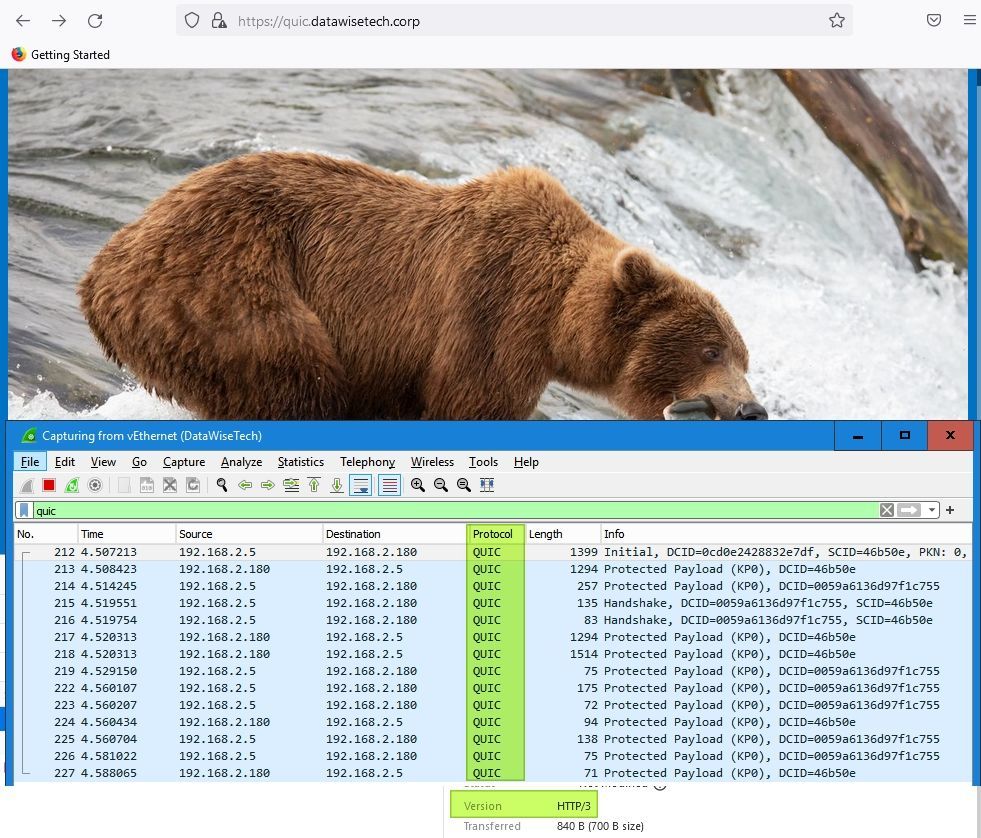Select packet 218 with length 1514
981x838 pixels.
tap(493, 654)
